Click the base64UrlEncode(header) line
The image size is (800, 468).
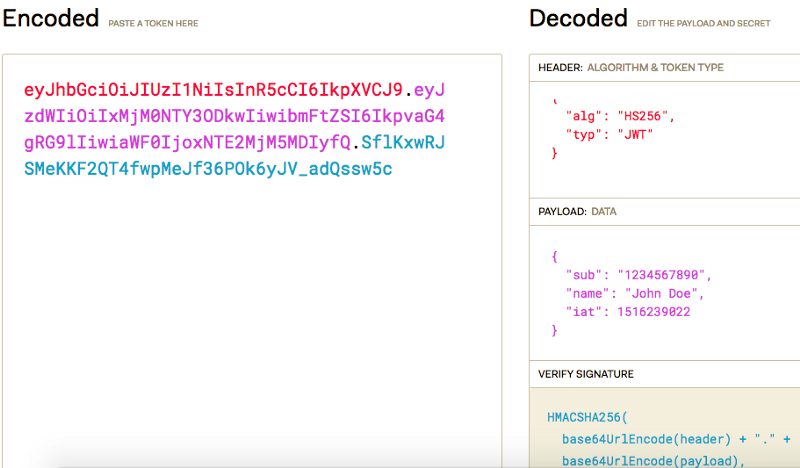click(x=676, y=439)
